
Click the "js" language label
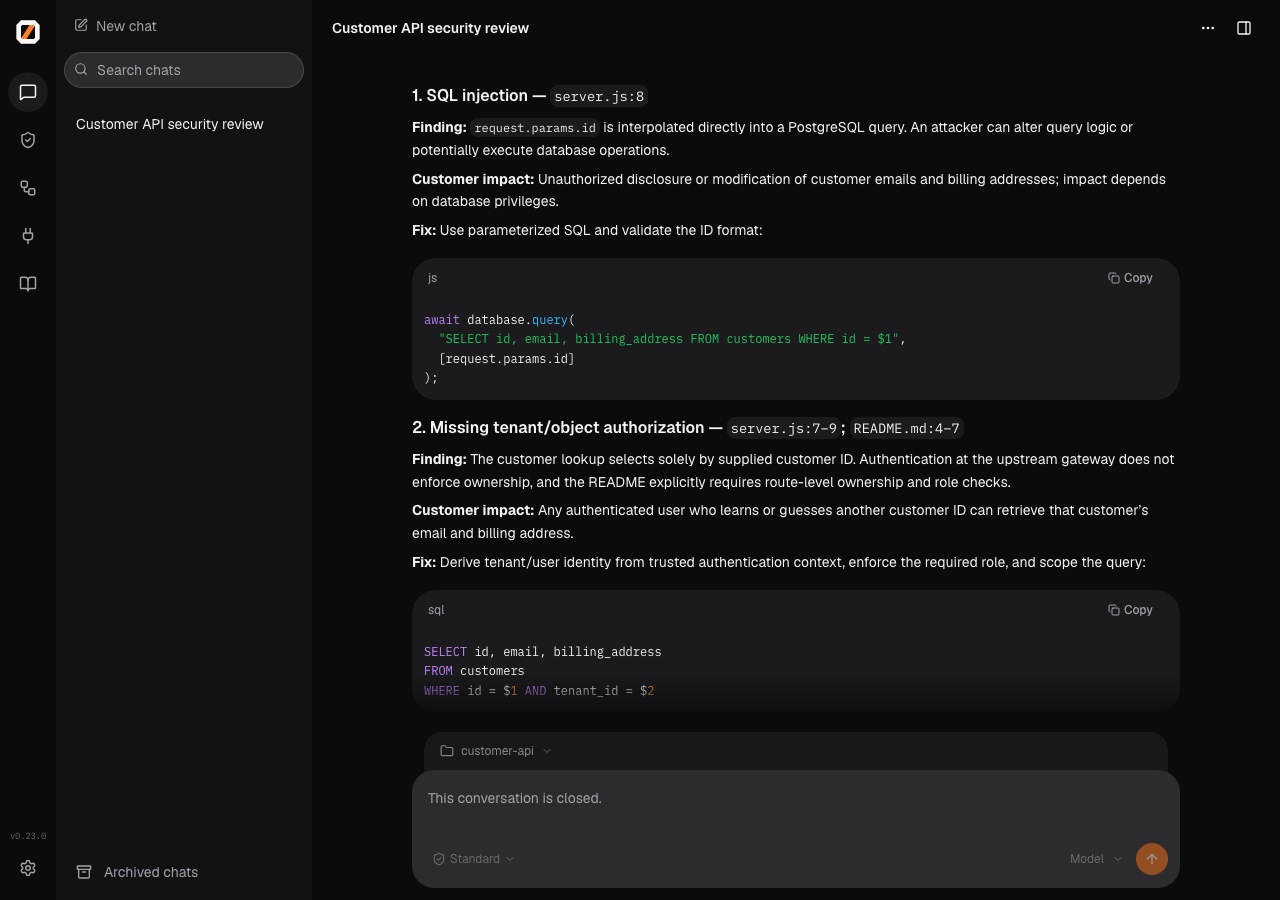tap(432, 278)
